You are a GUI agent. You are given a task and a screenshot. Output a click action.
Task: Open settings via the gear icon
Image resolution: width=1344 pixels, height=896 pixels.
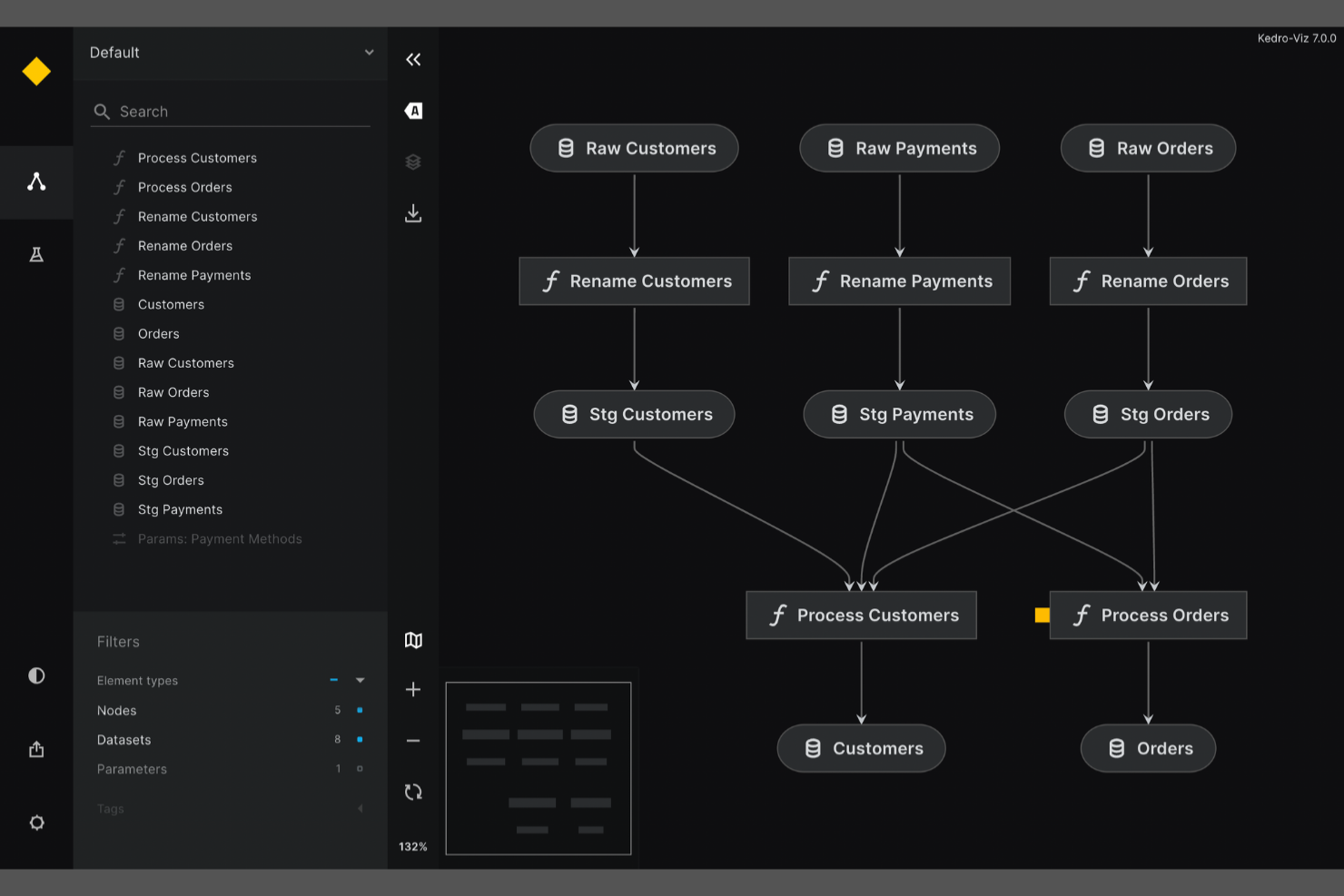click(x=36, y=822)
